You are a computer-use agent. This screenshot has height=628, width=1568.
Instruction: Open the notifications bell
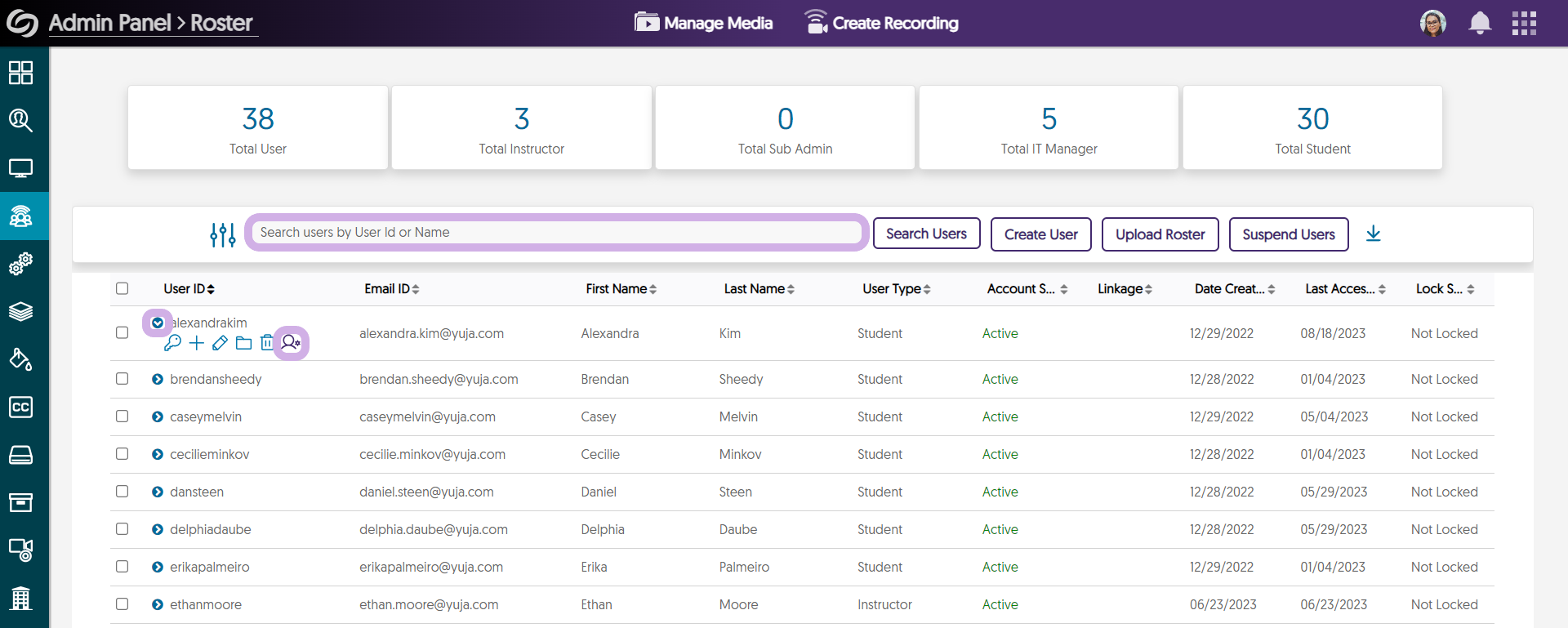(1480, 23)
